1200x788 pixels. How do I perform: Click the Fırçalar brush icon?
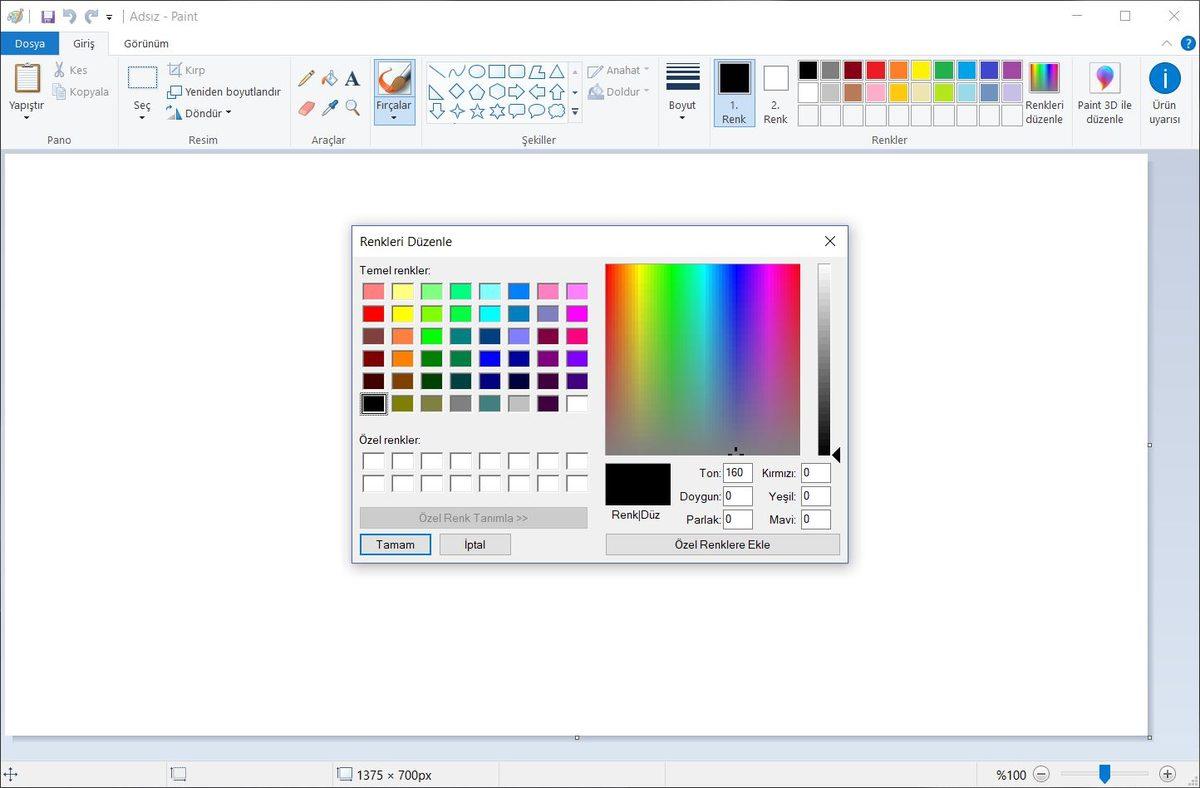click(x=393, y=78)
